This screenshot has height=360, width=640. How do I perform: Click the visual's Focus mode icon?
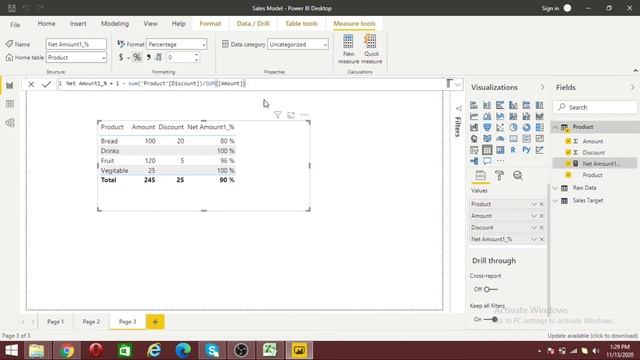(x=291, y=115)
